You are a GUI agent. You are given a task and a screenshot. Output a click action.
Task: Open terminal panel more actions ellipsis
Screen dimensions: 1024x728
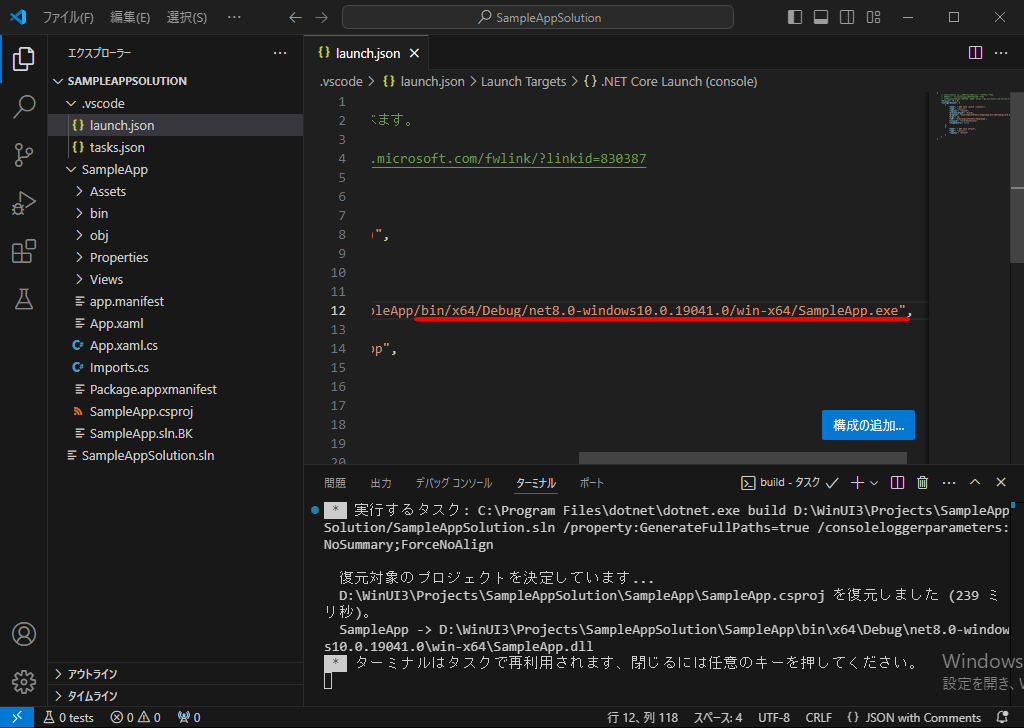[949, 483]
